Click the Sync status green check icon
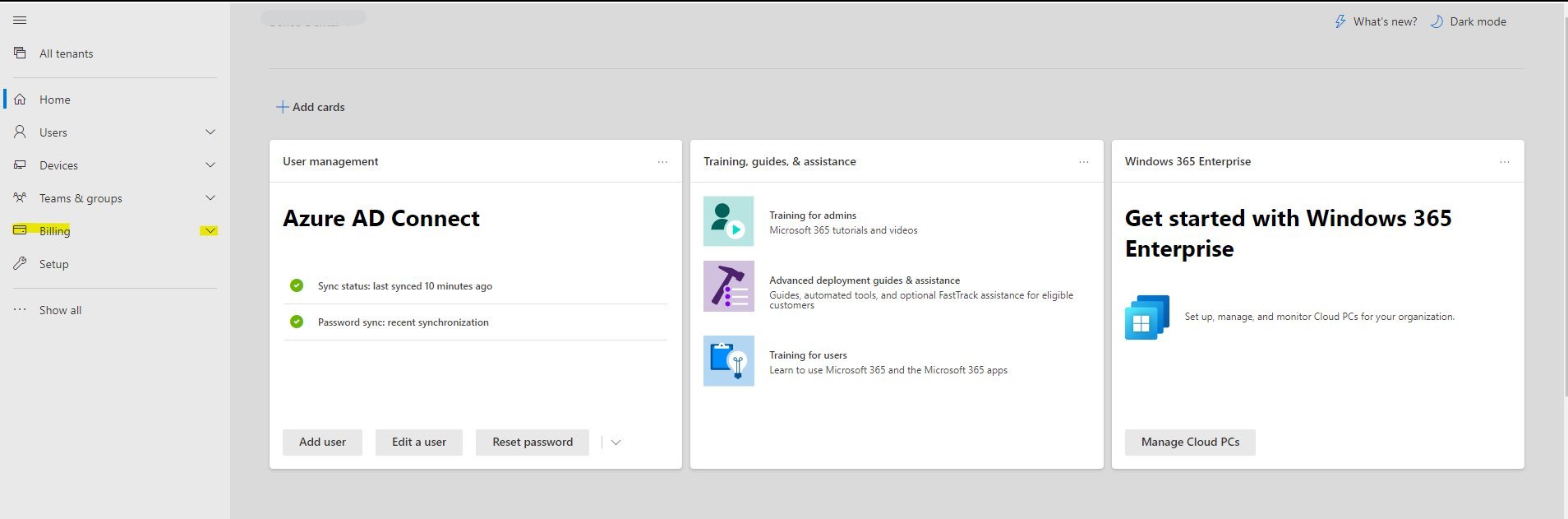Viewport: 1568px width, 519px height. (x=297, y=285)
